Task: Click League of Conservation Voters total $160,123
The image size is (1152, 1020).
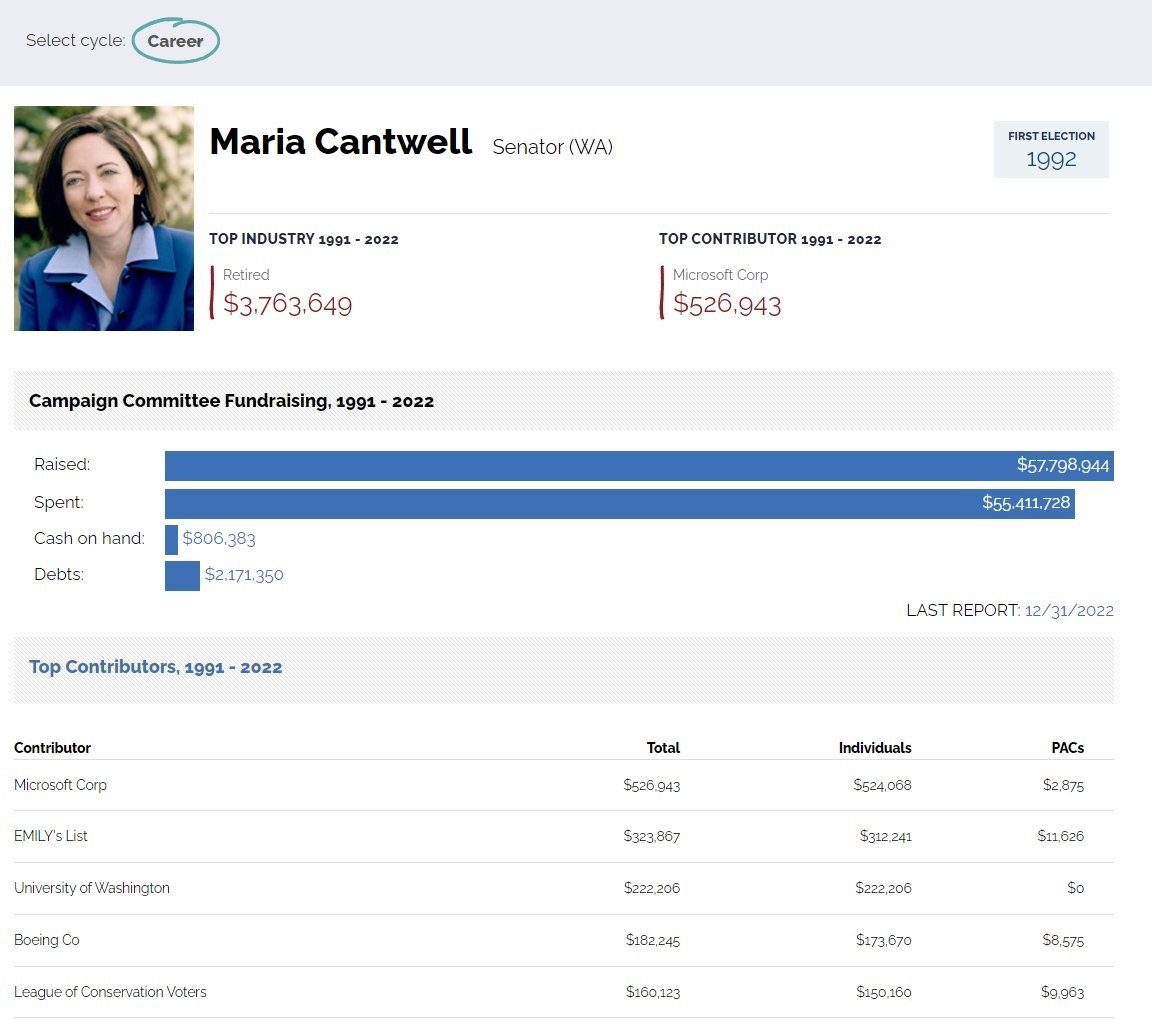Action: pos(652,993)
